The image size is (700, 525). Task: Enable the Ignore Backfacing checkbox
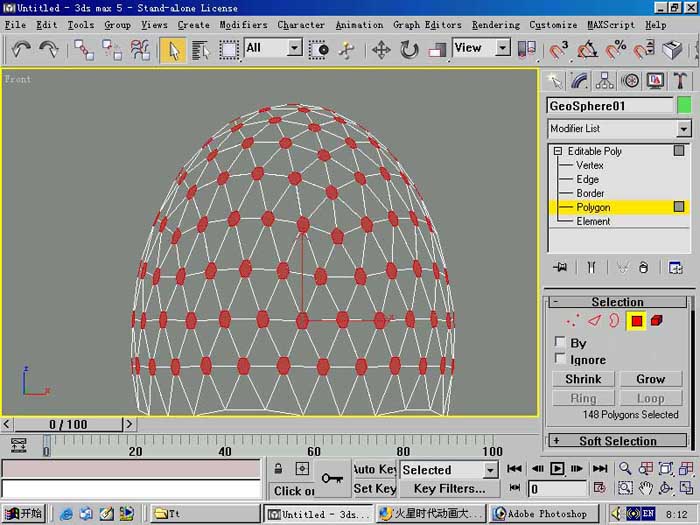point(560,358)
